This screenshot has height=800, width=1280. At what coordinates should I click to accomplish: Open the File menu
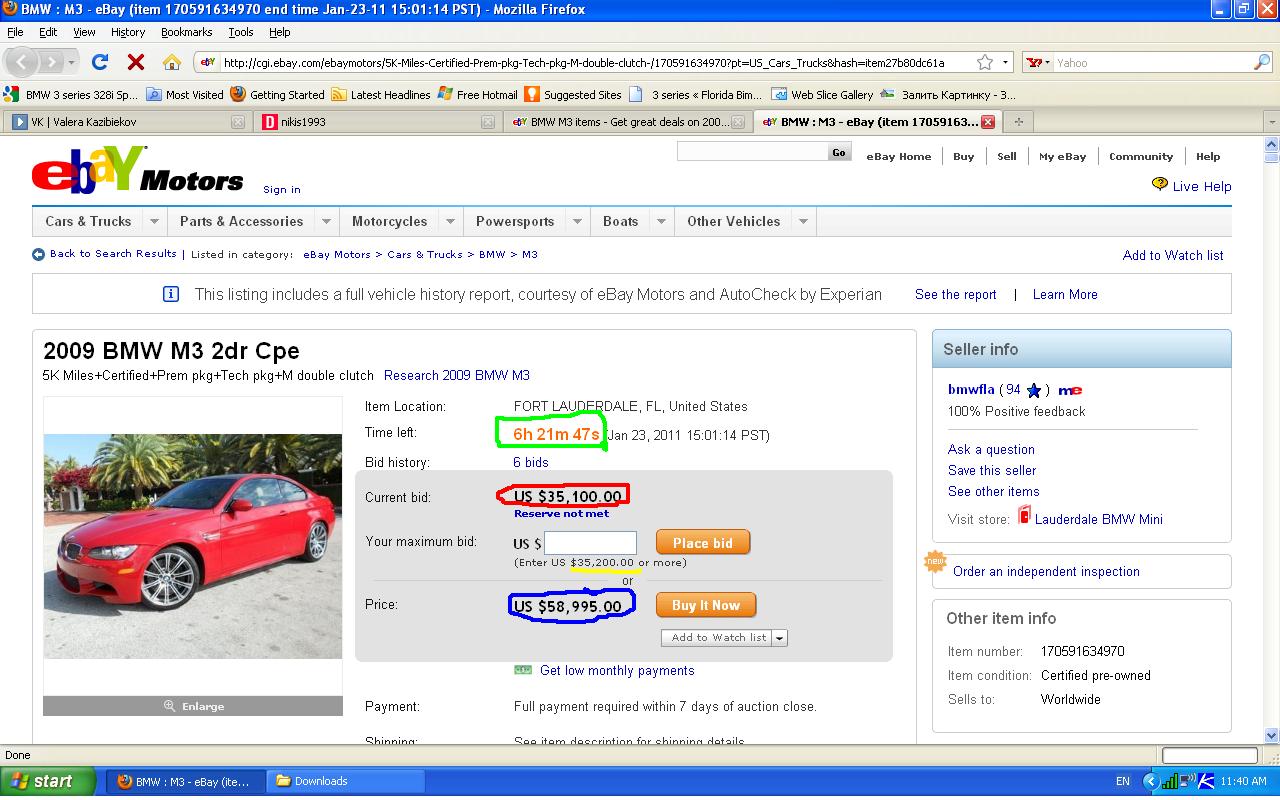point(15,32)
